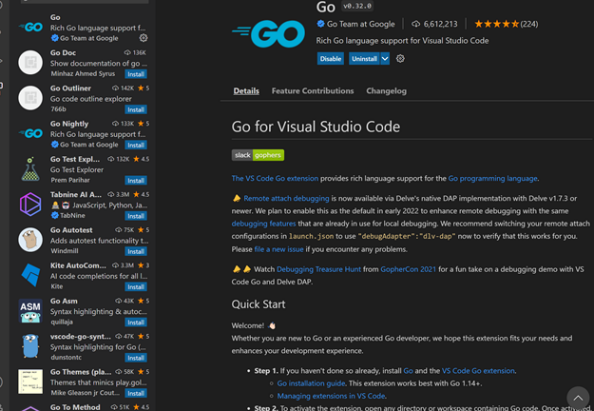Screen dimensions: 594x411
Task: Open the Go link in Step 1
Action: click(x=408, y=371)
